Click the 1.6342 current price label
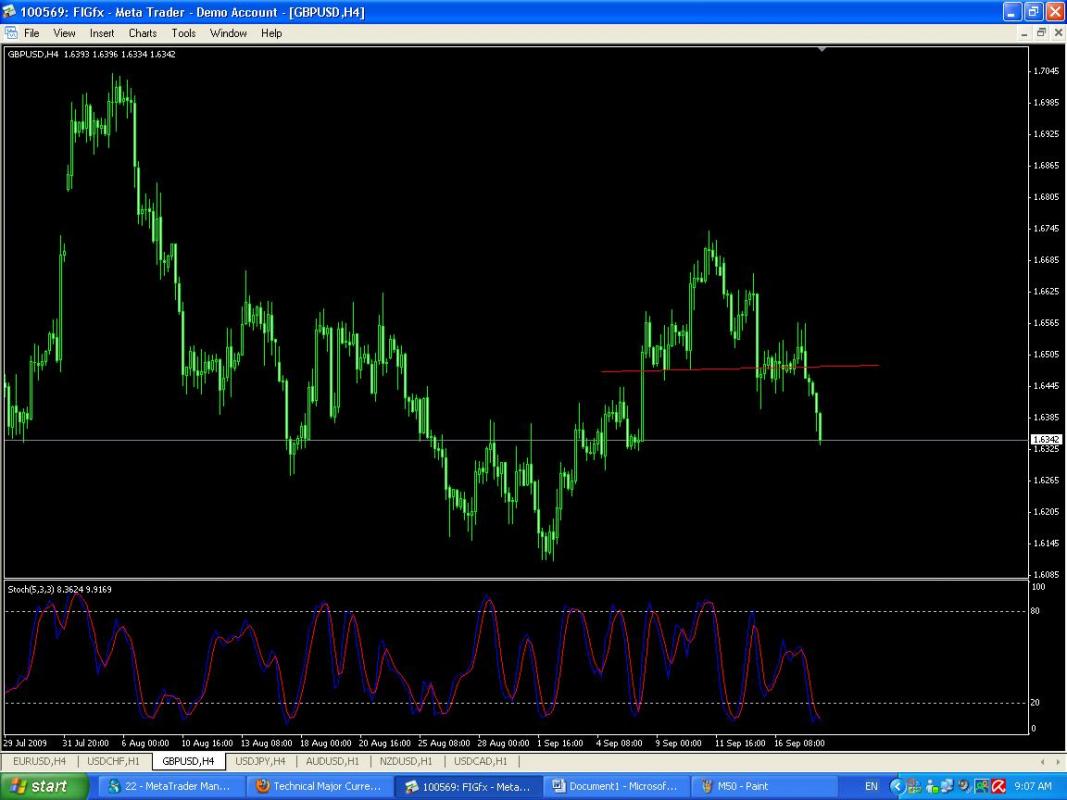This screenshot has width=1067, height=800. [1046, 439]
